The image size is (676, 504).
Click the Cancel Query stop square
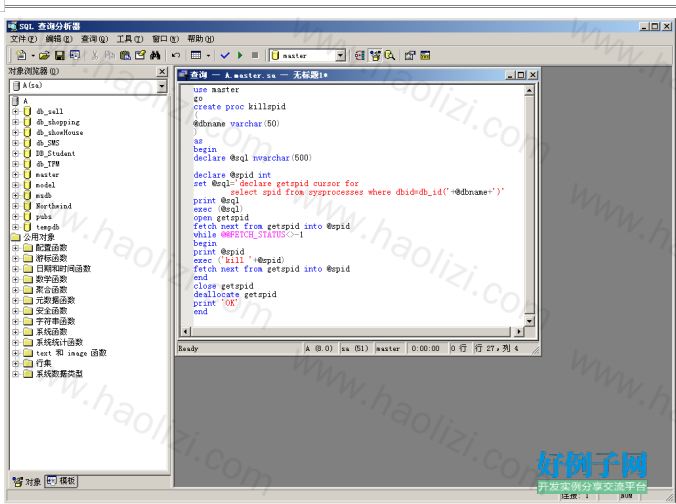255,55
